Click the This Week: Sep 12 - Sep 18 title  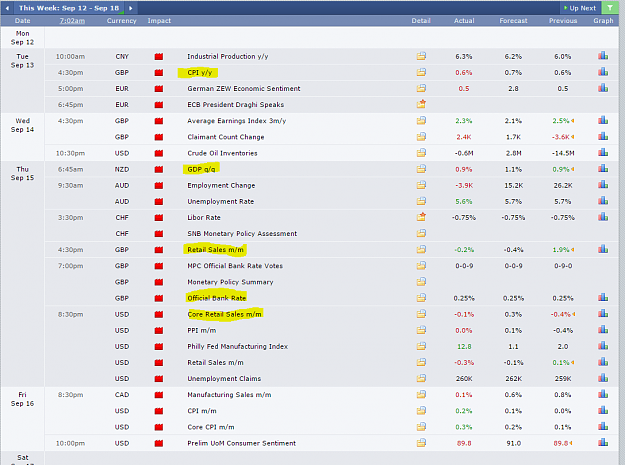point(69,8)
